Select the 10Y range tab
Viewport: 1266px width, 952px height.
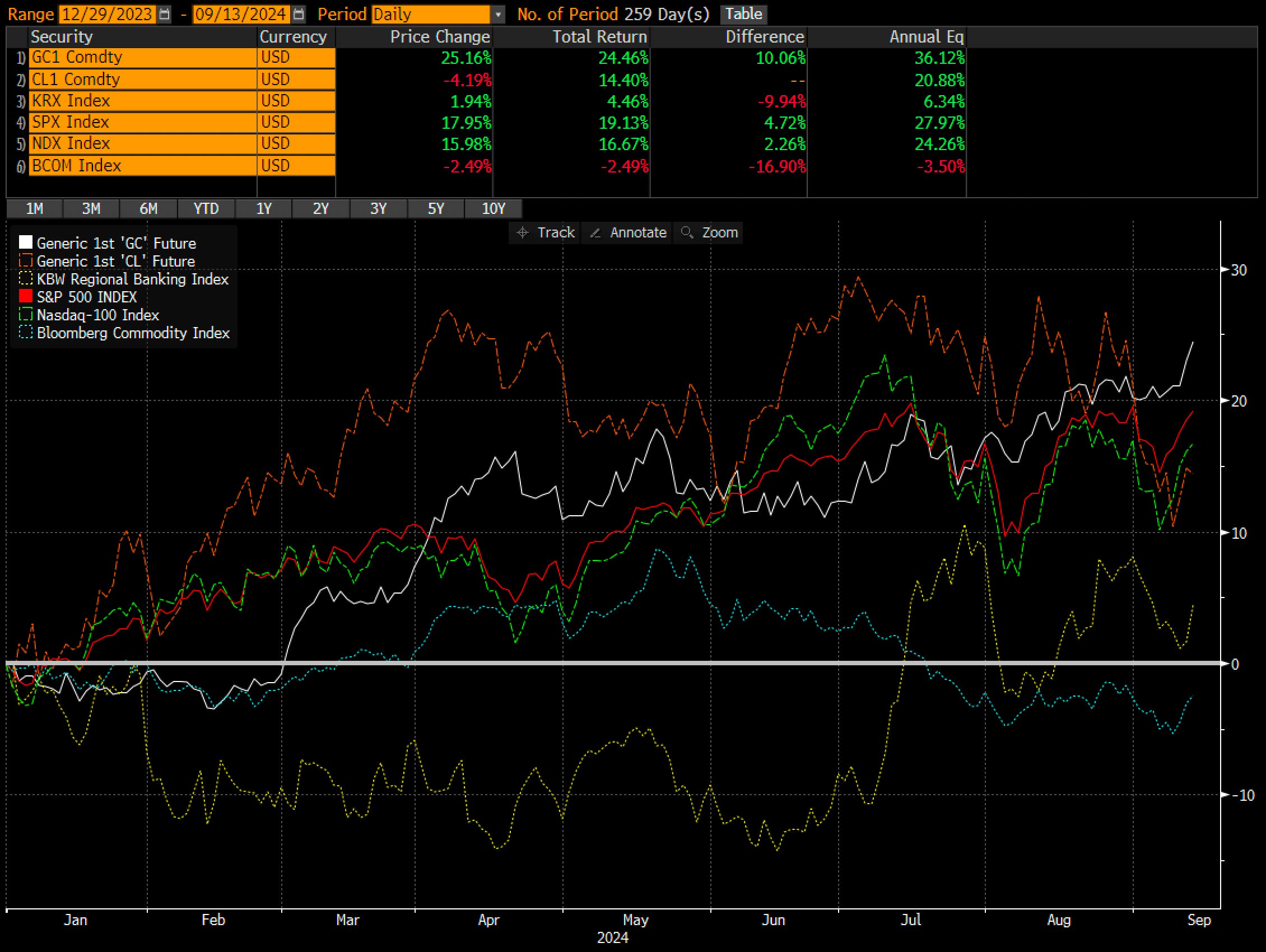coord(494,209)
